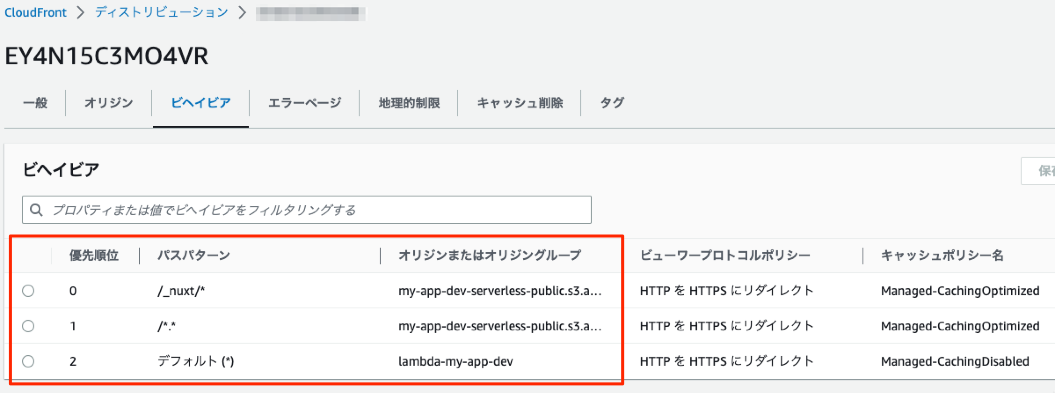Sort by キャッシュポリシー名 column header
Image resolution: width=1055 pixels, height=393 pixels.
[x=942, y=255]
